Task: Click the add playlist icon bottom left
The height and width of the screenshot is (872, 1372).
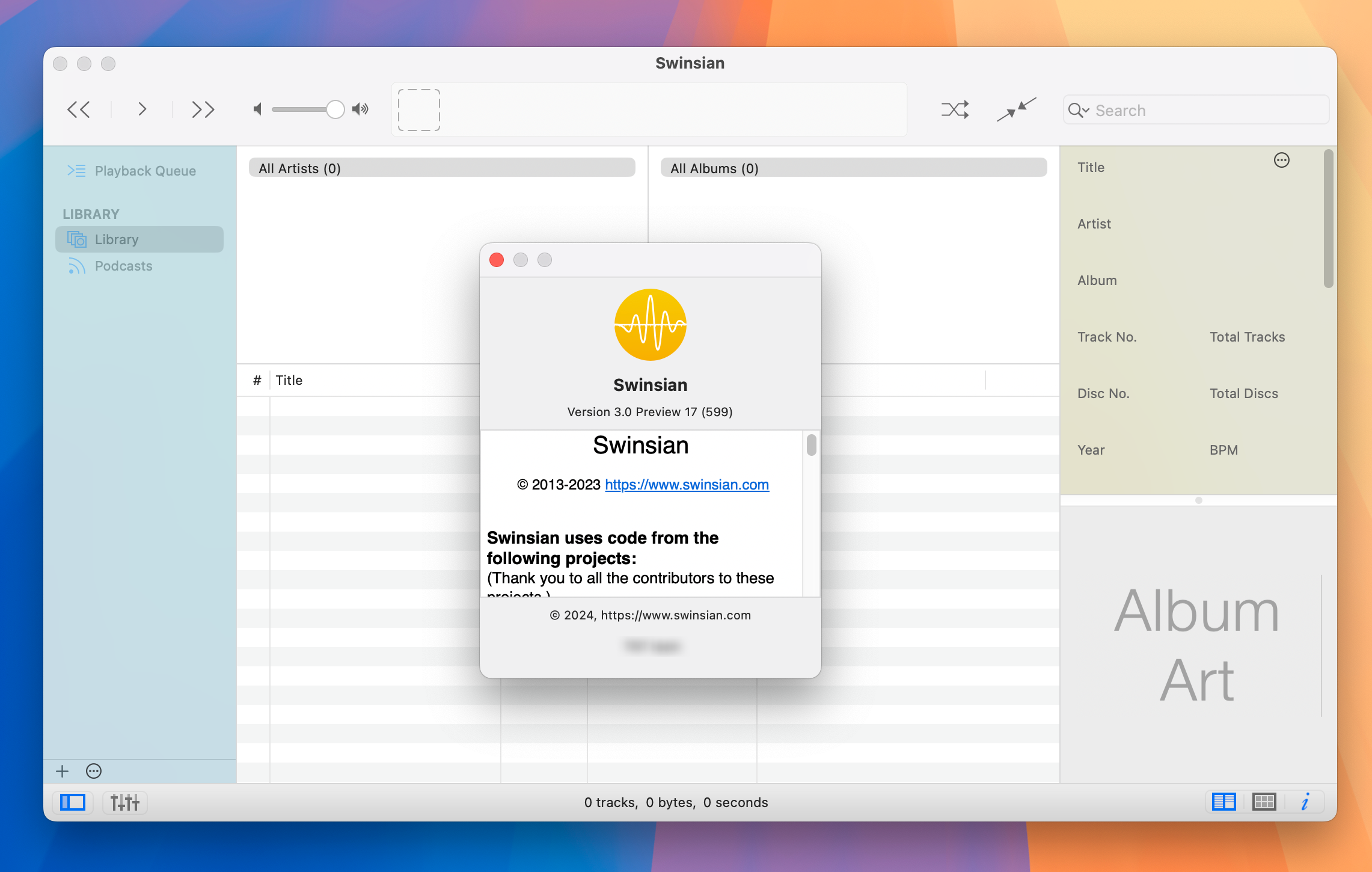Action: [62, 771]
